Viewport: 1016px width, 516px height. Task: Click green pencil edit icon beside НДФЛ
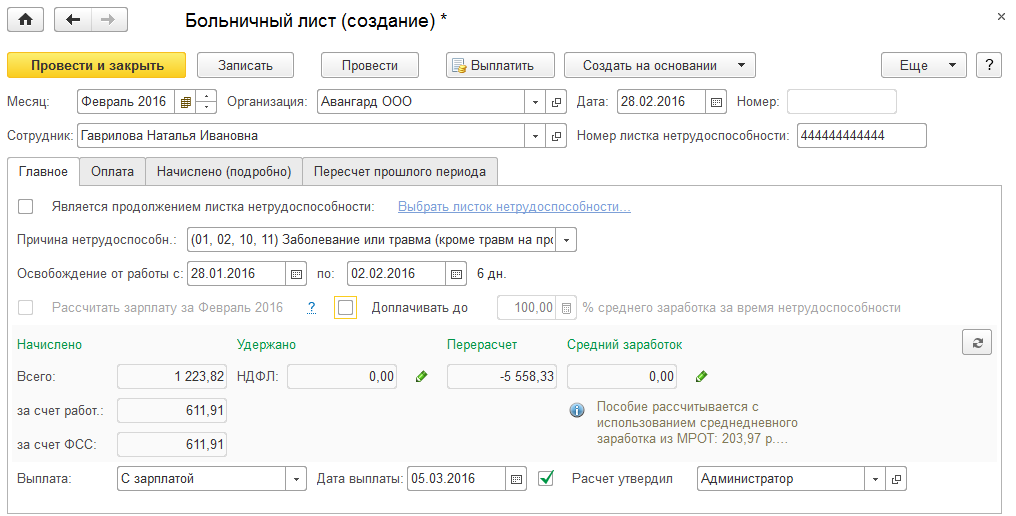point(421,377)
